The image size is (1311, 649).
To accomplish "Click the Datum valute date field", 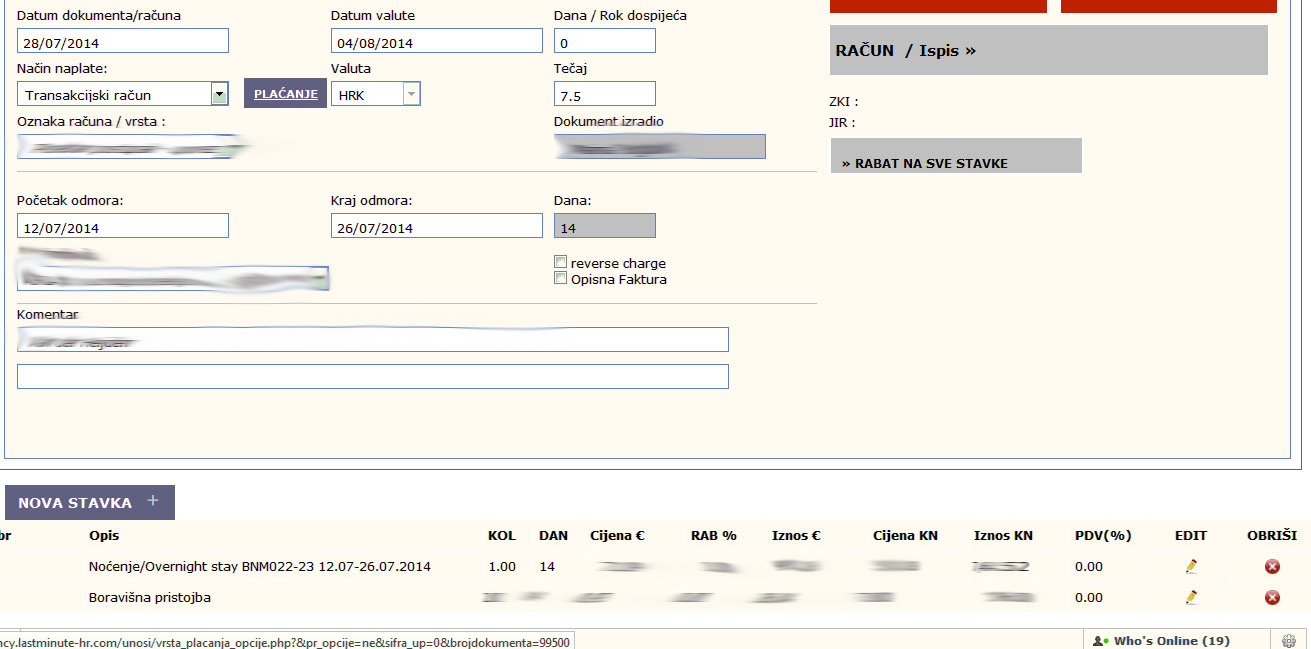I will pyautogui.click(x=437, y=41).
